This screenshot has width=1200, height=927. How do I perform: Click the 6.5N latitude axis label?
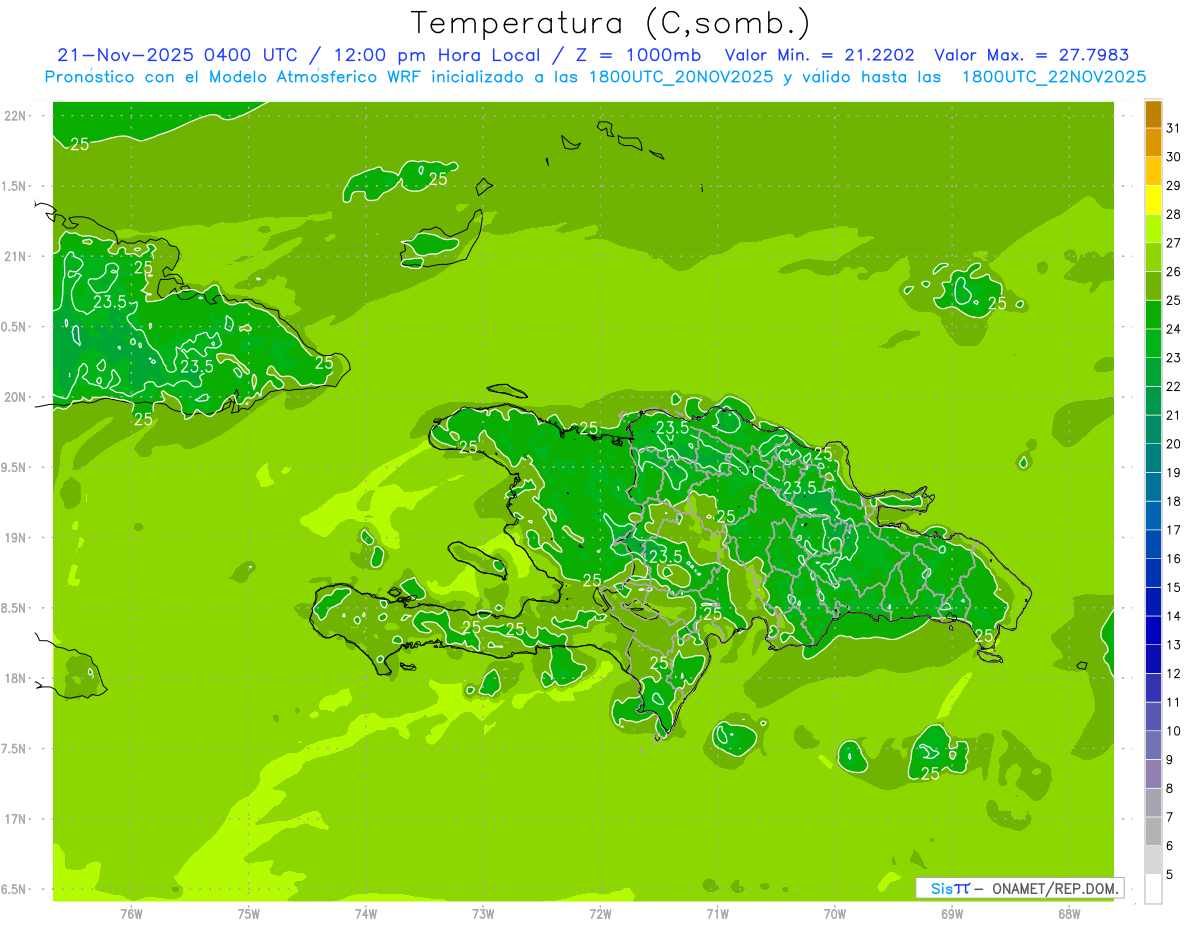click(15, 889)
